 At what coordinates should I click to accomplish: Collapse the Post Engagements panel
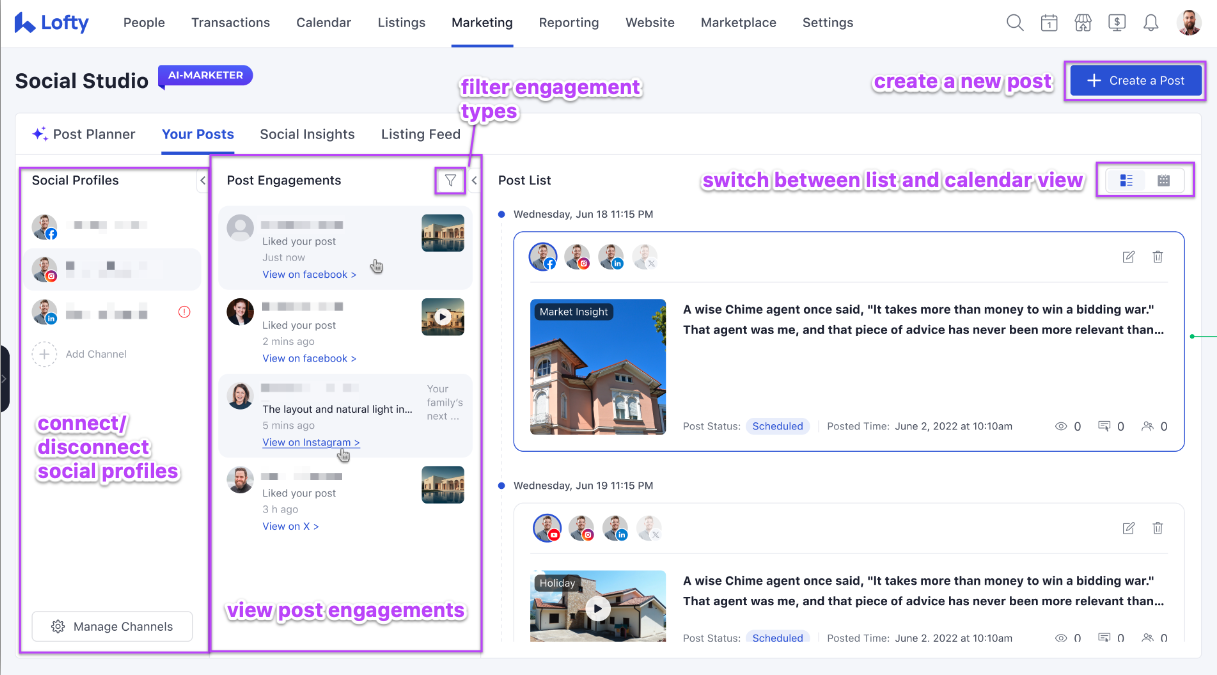pos(475,180)
